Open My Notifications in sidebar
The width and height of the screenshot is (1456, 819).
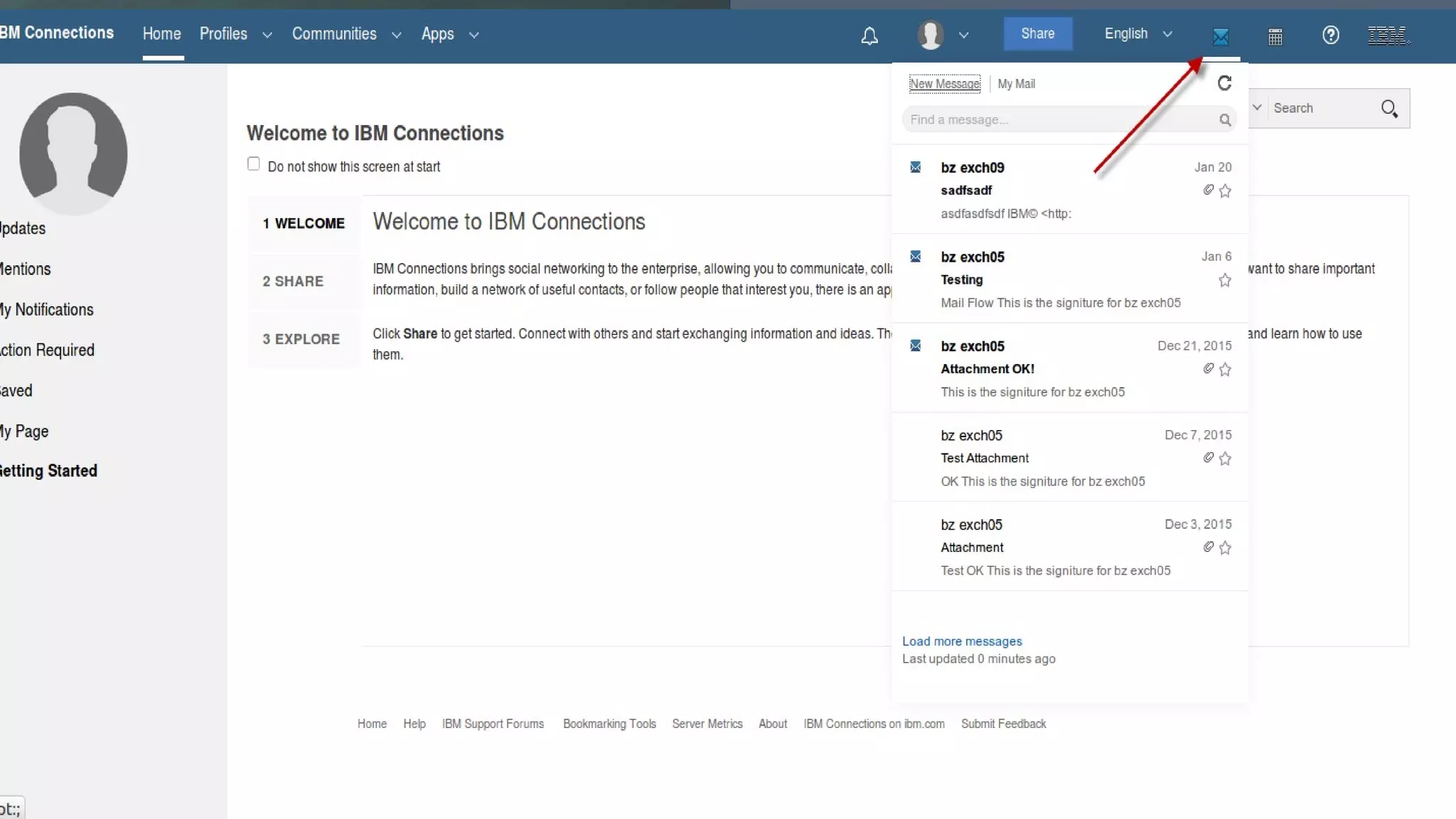(x=47, y=310)
